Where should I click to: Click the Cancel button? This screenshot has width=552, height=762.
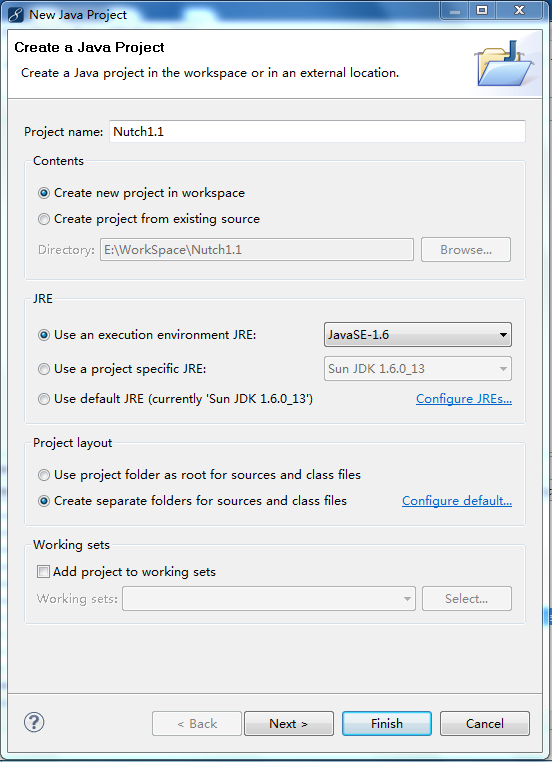coord(484,724)
